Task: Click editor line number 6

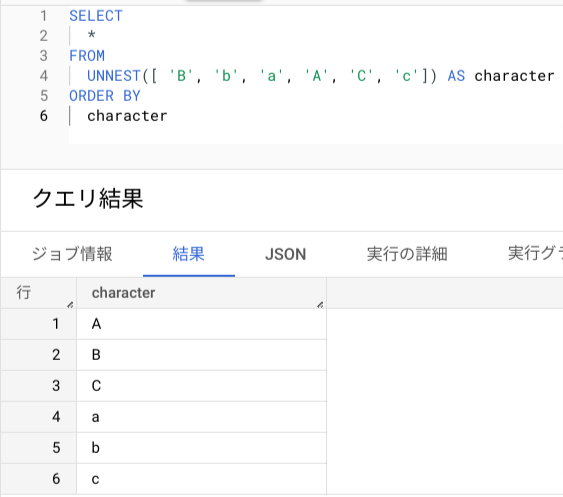Action: point(43,116)
